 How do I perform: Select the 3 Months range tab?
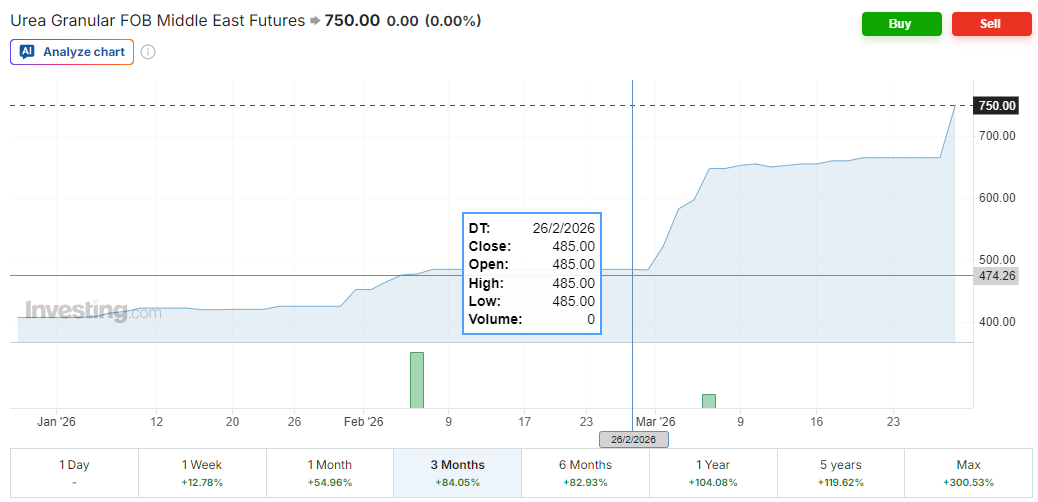click(x=458, y=473)
